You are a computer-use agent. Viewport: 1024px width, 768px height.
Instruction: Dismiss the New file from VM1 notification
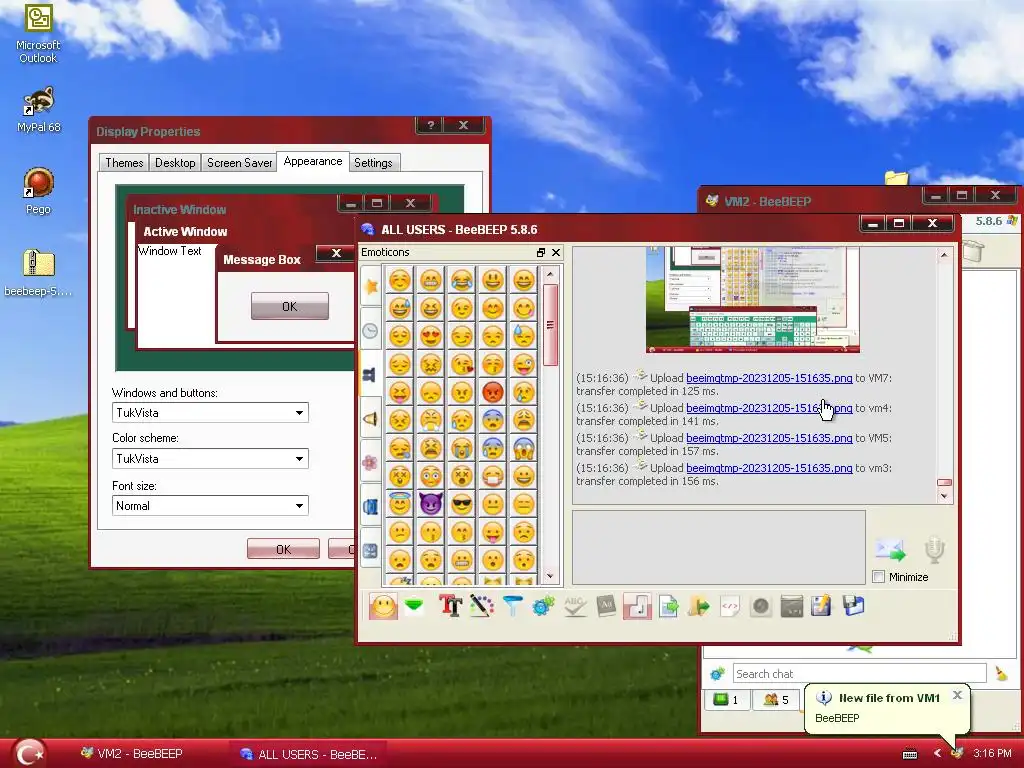(957, 695)
